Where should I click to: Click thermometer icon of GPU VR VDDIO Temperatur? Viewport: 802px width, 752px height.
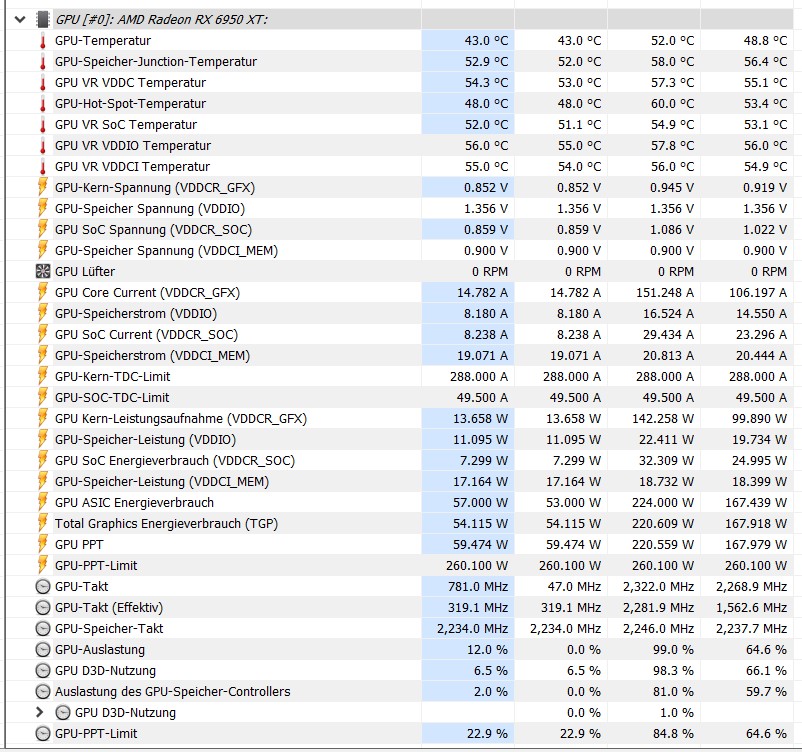tap(43, 146)
